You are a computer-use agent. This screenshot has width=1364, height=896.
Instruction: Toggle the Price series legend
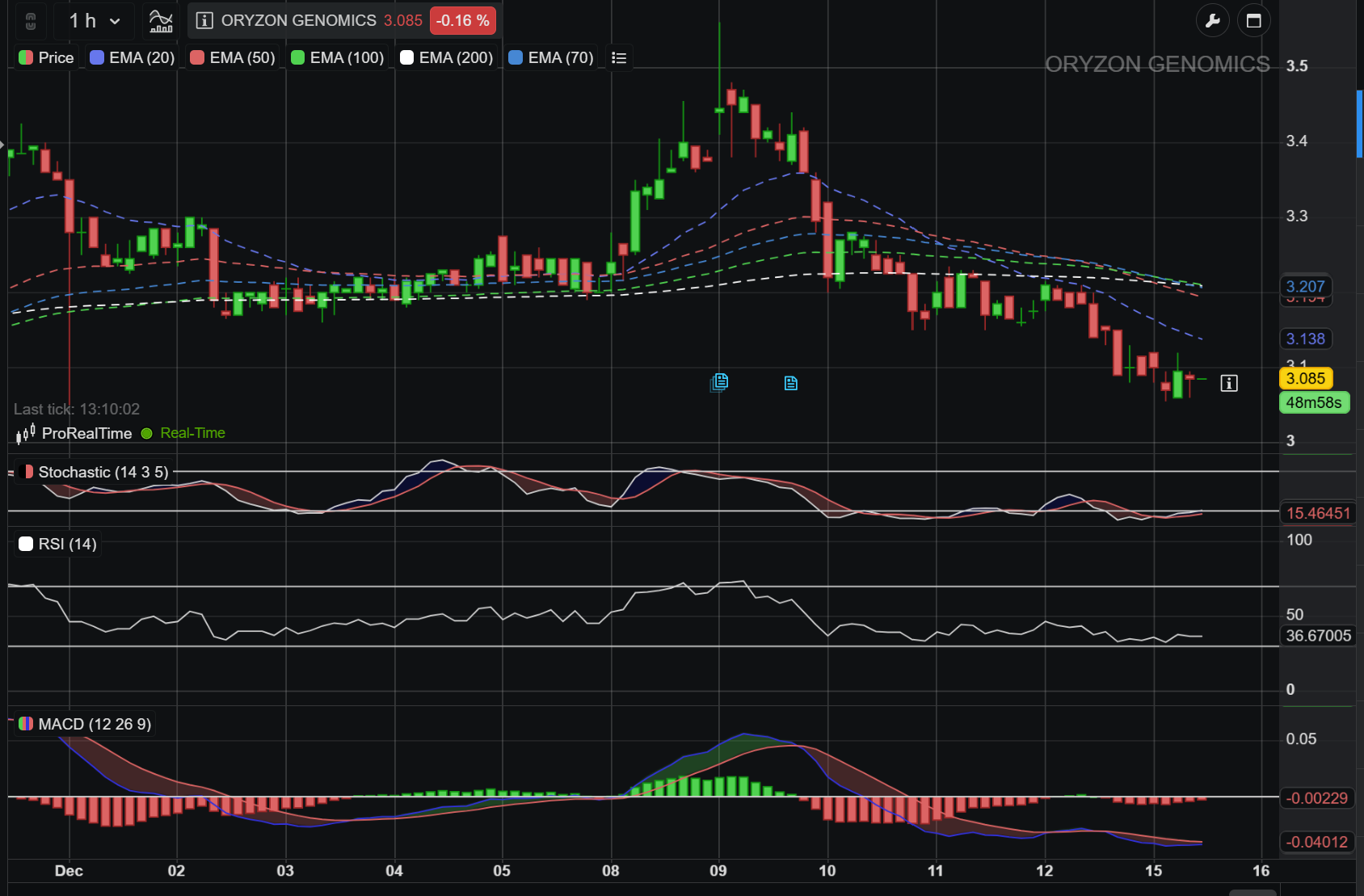click(47, 57)
